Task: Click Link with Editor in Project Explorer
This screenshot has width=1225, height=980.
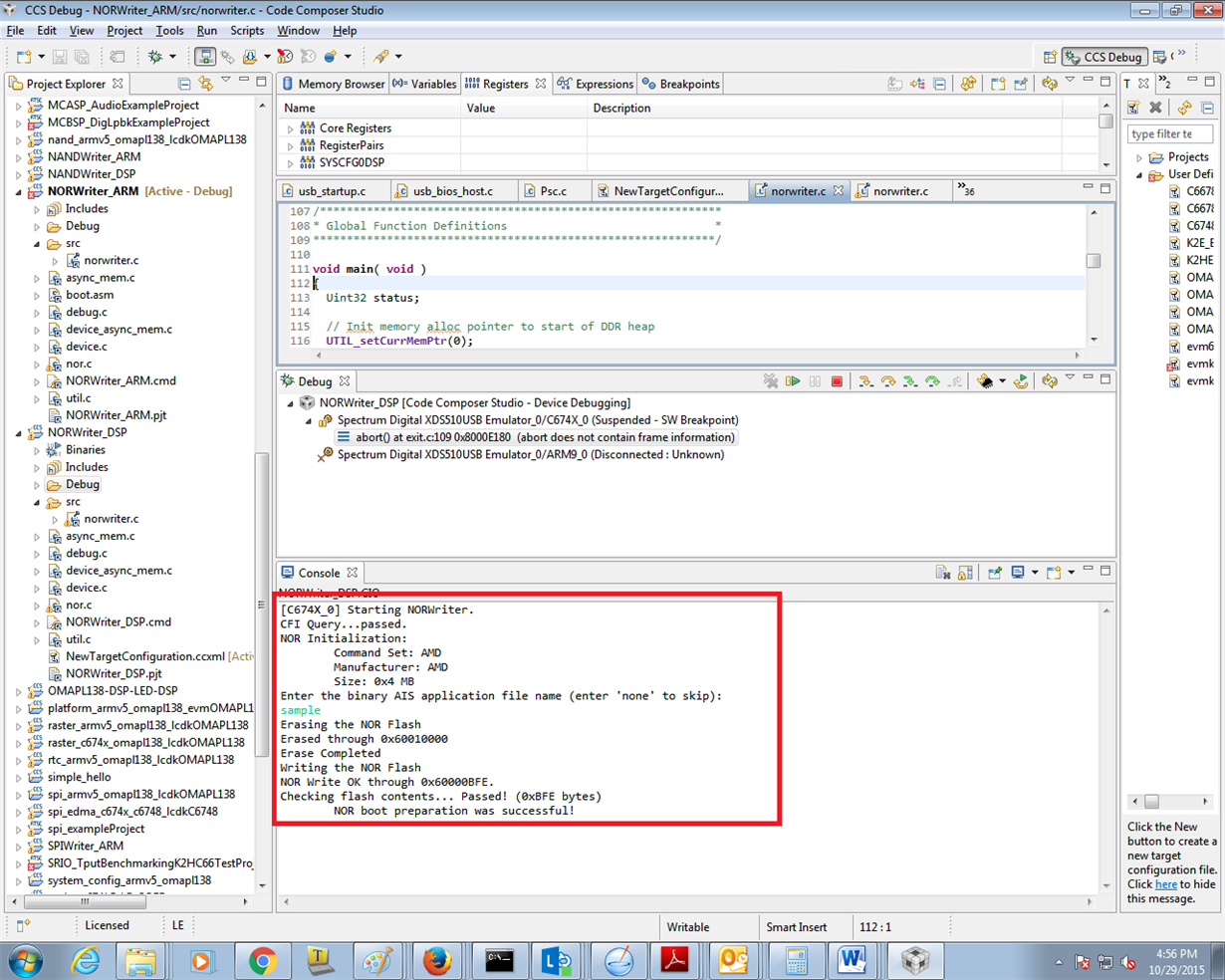Action: pyautogui.click(x=205, y=84)
